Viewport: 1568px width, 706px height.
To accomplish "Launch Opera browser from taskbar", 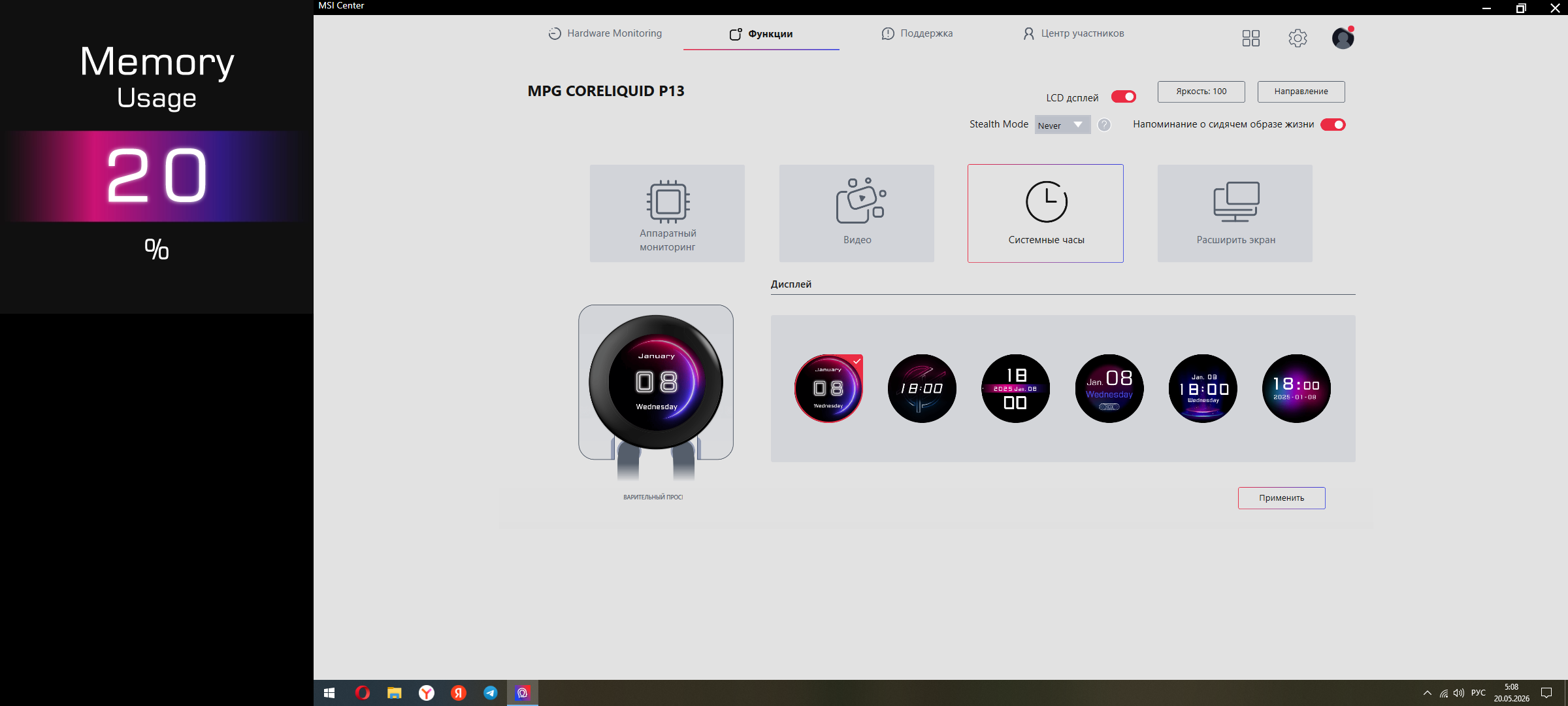I will click(x=363, y=693).
